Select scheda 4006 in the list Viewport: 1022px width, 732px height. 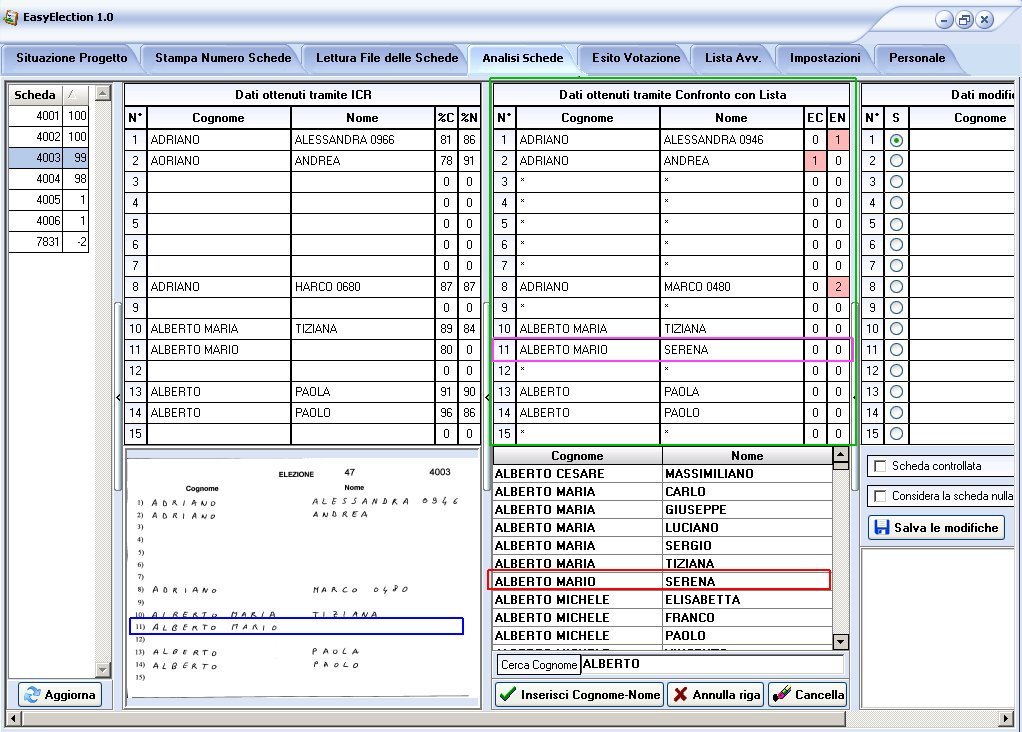pos(49,220)
